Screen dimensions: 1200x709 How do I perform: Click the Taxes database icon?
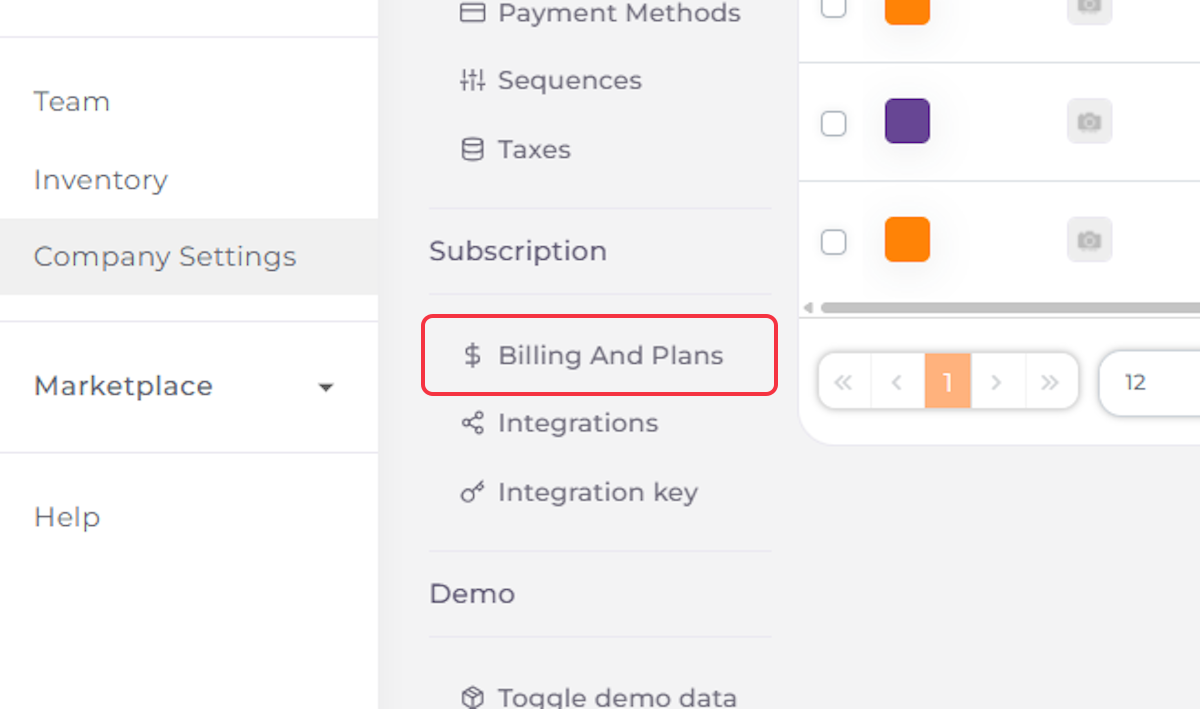(x=472, y=149)
